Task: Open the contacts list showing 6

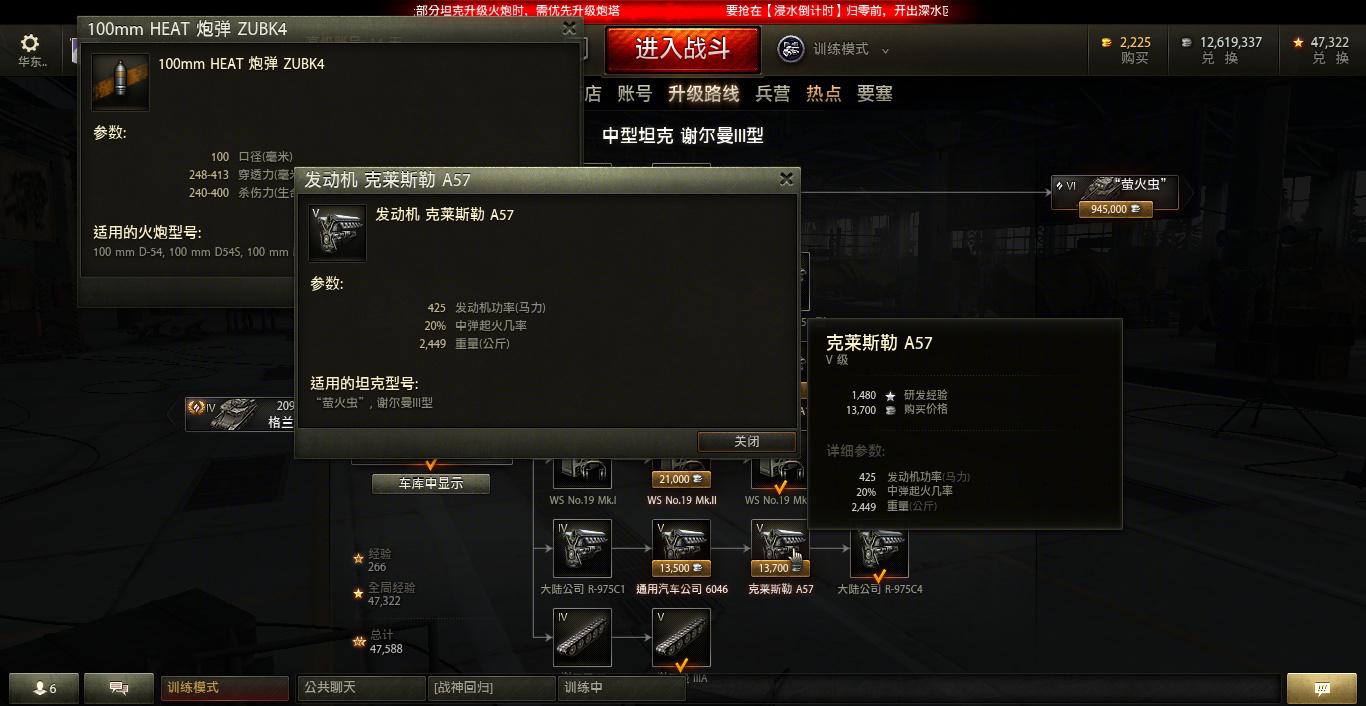Action: [x=44, y=688]
